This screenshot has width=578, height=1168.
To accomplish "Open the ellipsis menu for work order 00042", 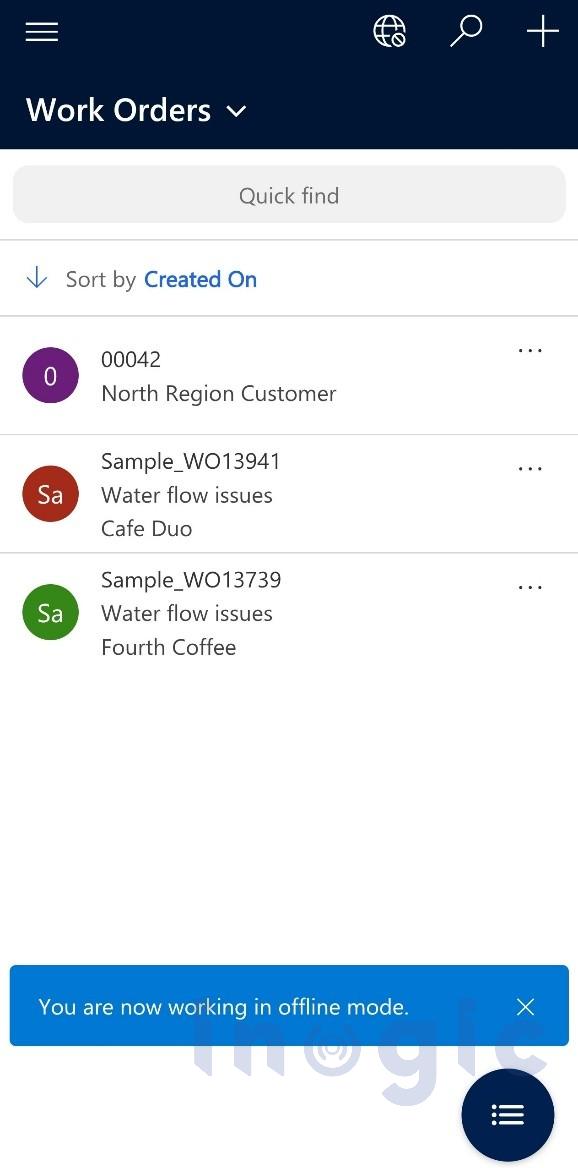I will (529, 351).
